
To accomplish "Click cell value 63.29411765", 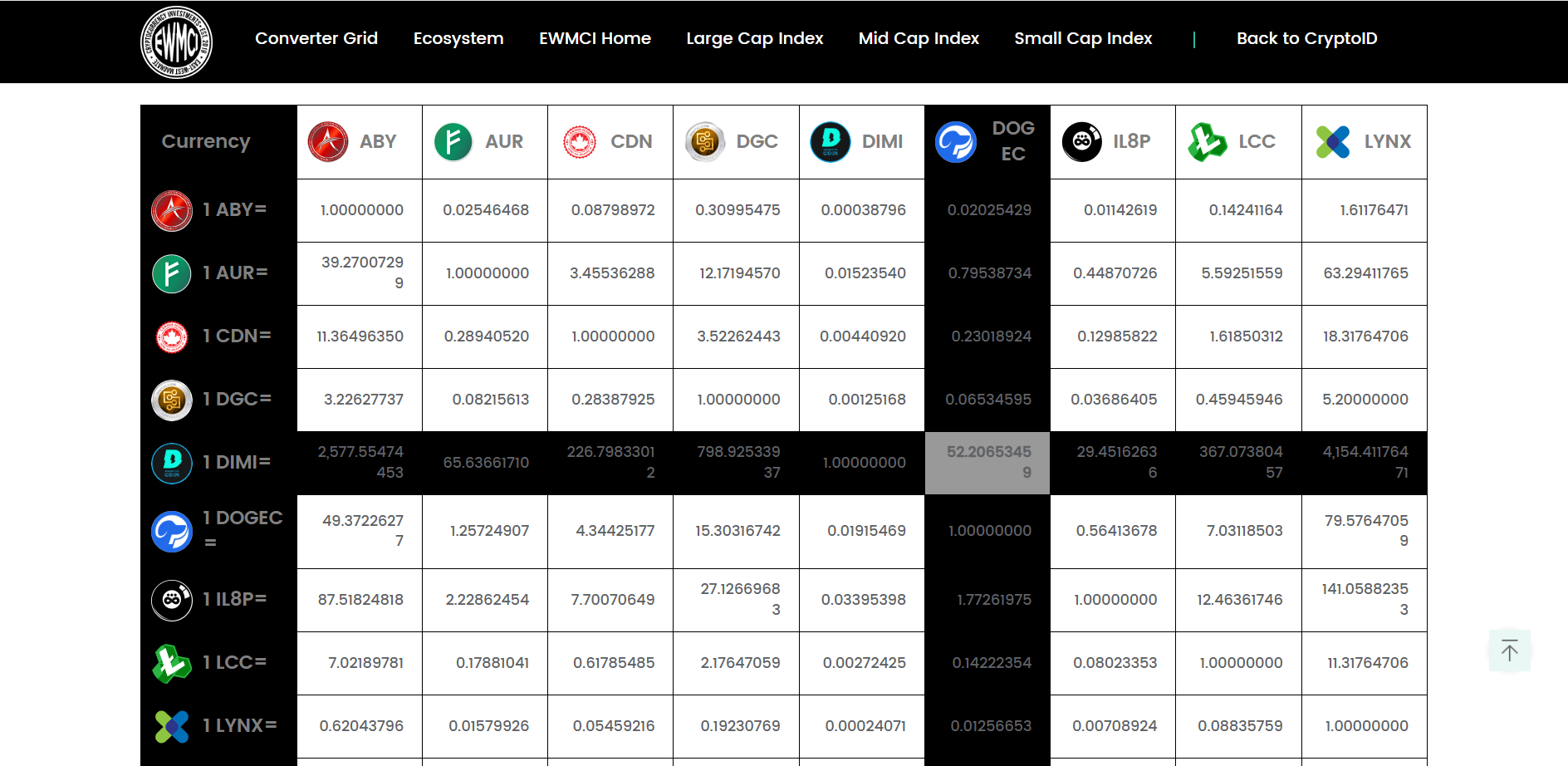I will (x=1366, y=273).
